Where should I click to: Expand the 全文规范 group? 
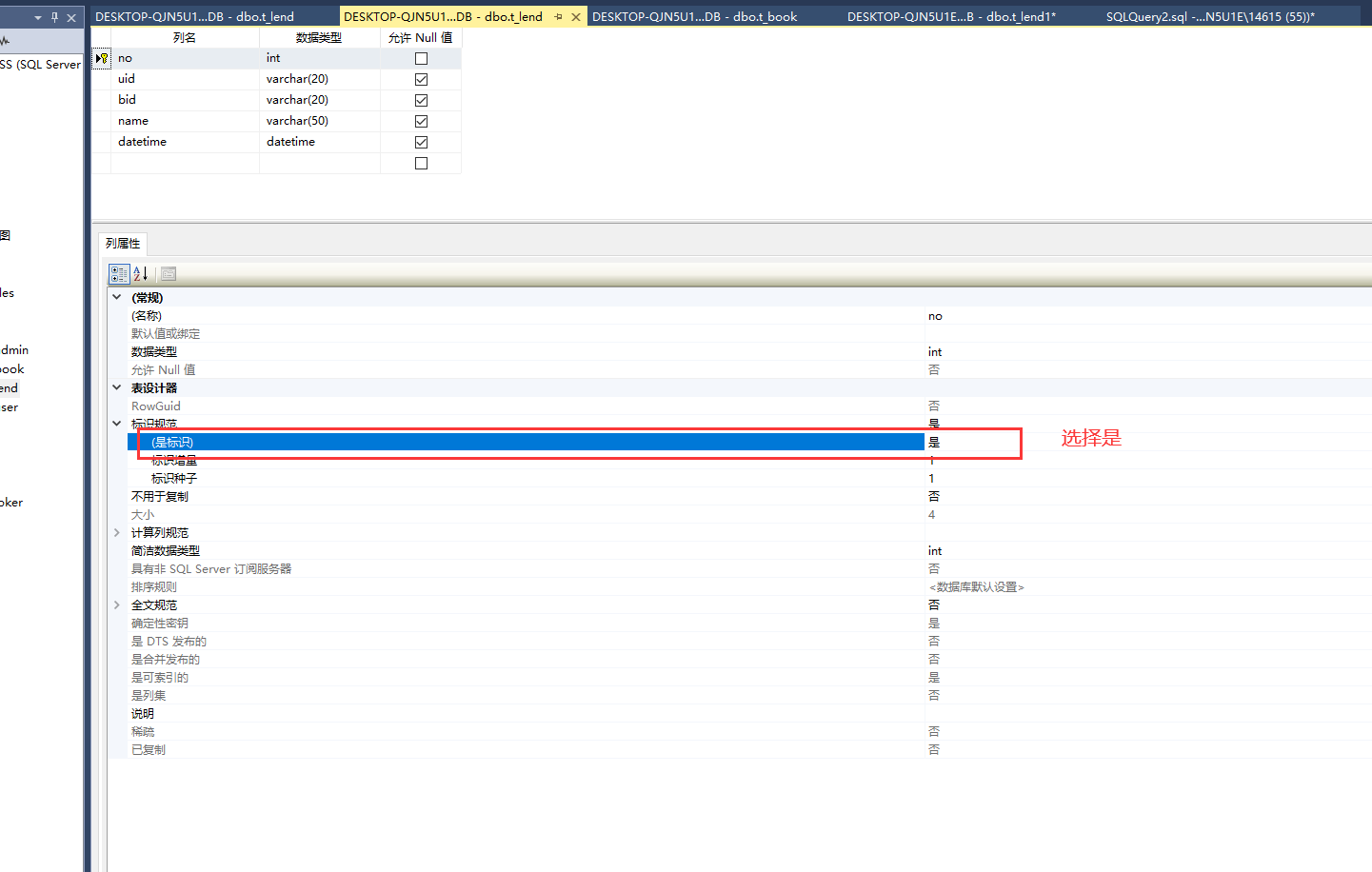click(x=117, y=604)
